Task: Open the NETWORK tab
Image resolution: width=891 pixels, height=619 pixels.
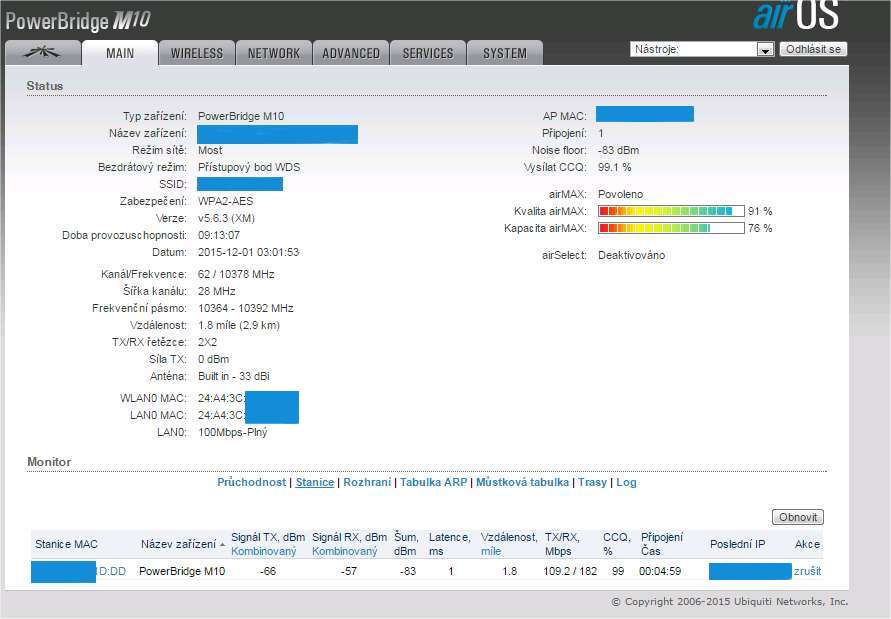Action: pos(274,53)
